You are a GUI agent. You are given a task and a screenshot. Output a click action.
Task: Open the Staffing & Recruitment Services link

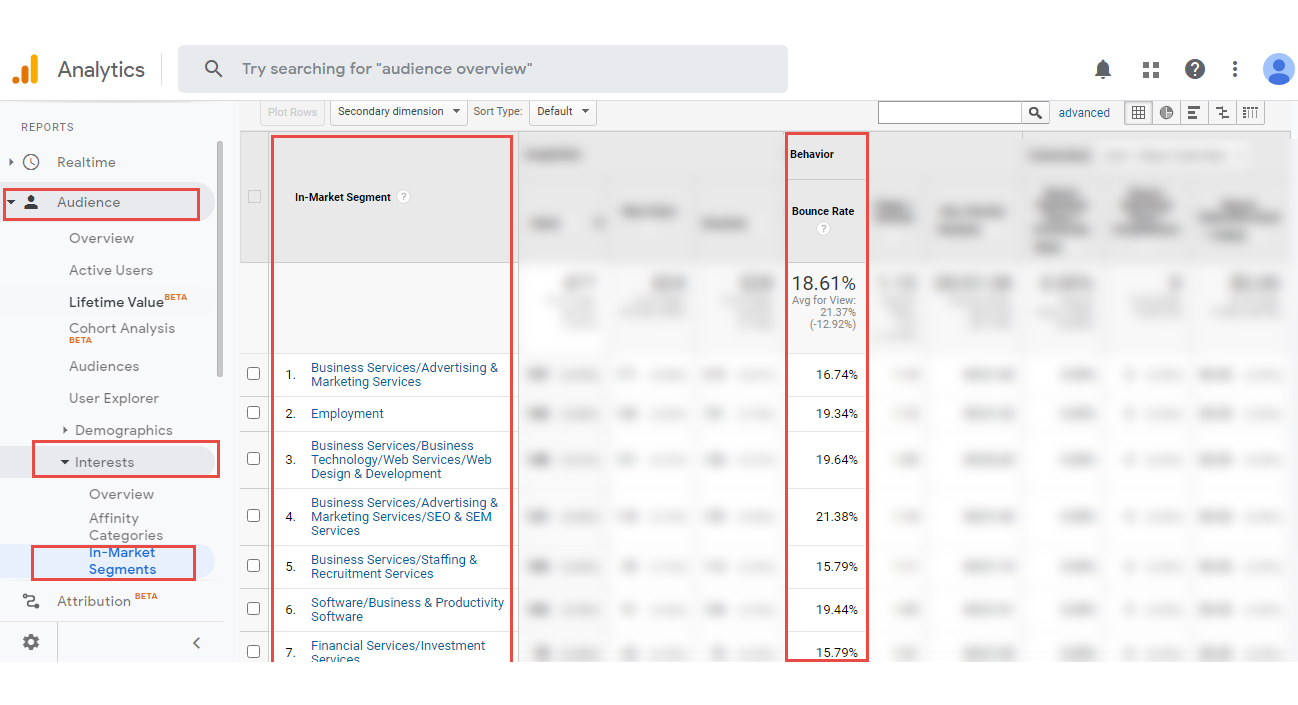click(394, 566)
